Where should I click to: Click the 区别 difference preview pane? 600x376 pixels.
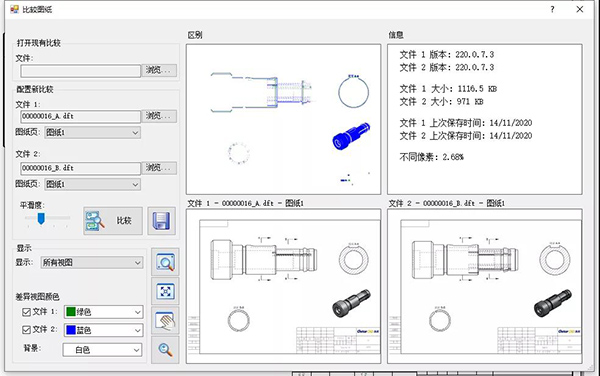click(284, 119)
